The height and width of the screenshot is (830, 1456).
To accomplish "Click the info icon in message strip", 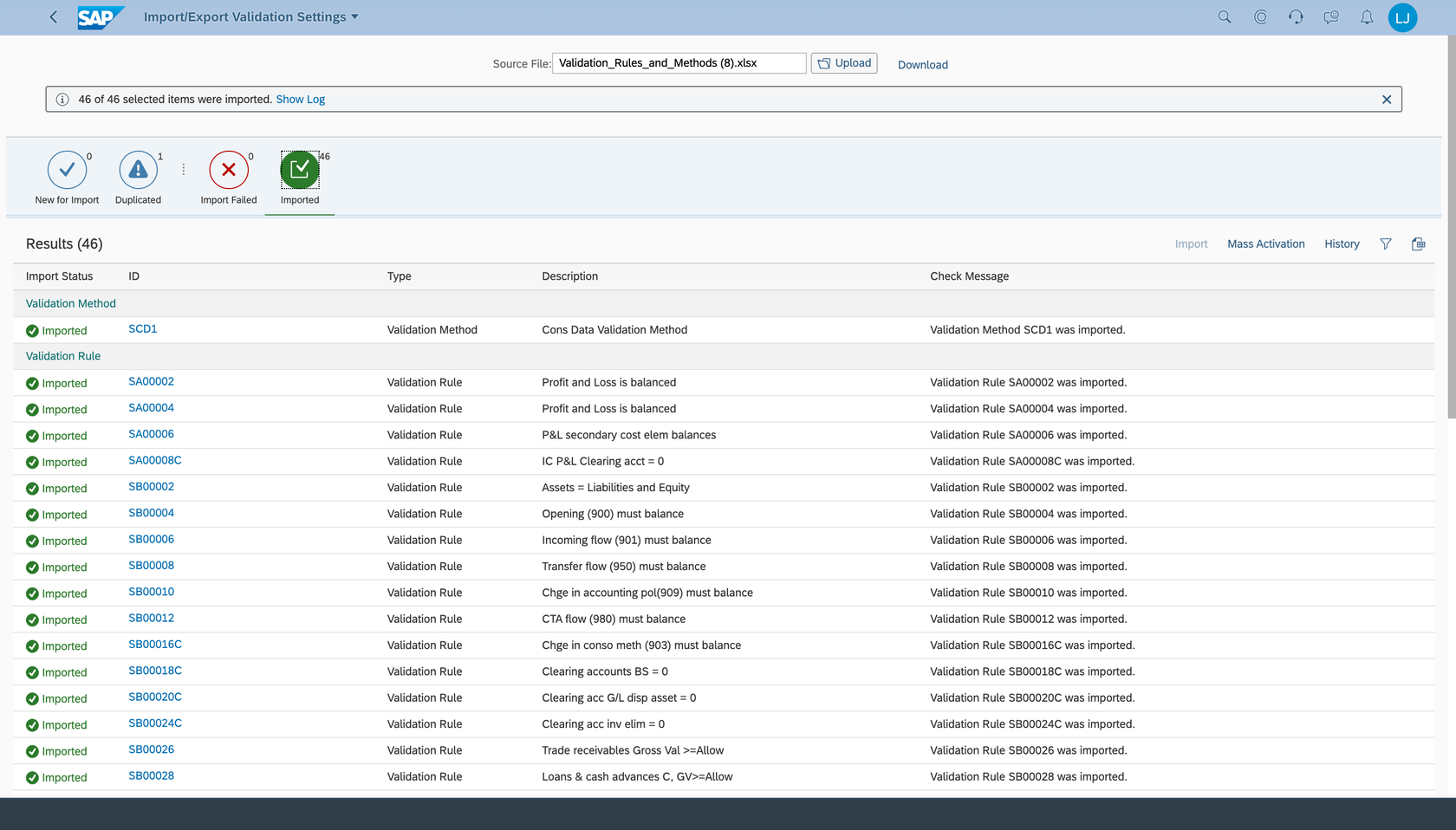I will tap(62, 100).
